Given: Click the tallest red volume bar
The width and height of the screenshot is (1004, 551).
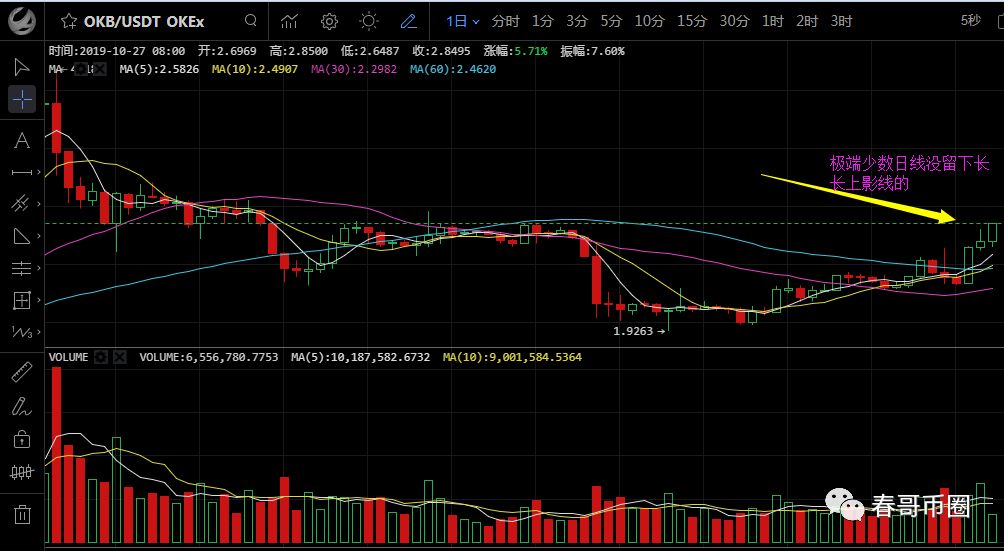Looking at the screenshot, I should 56,456.
